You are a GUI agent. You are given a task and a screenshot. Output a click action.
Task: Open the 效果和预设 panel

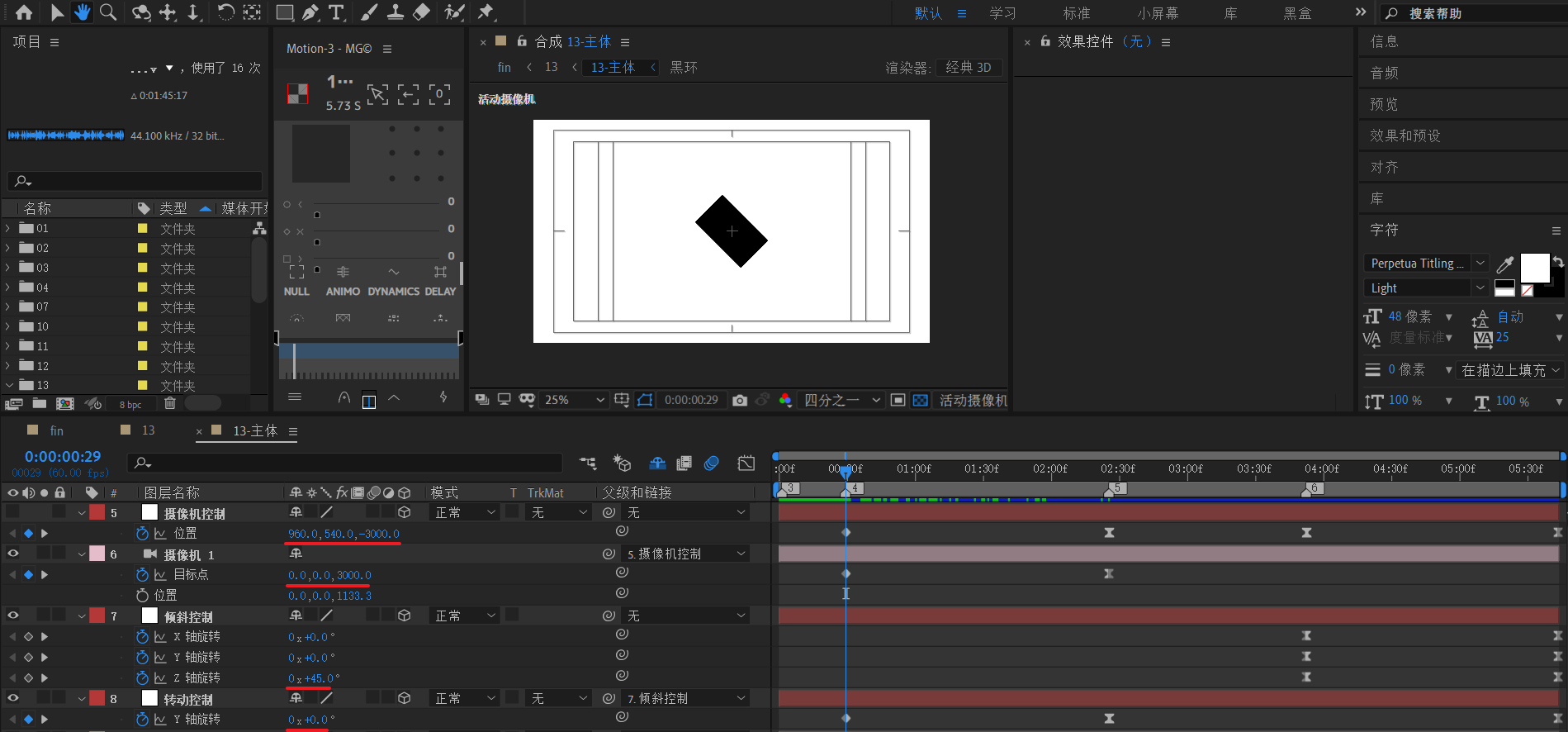point(1405,135)
